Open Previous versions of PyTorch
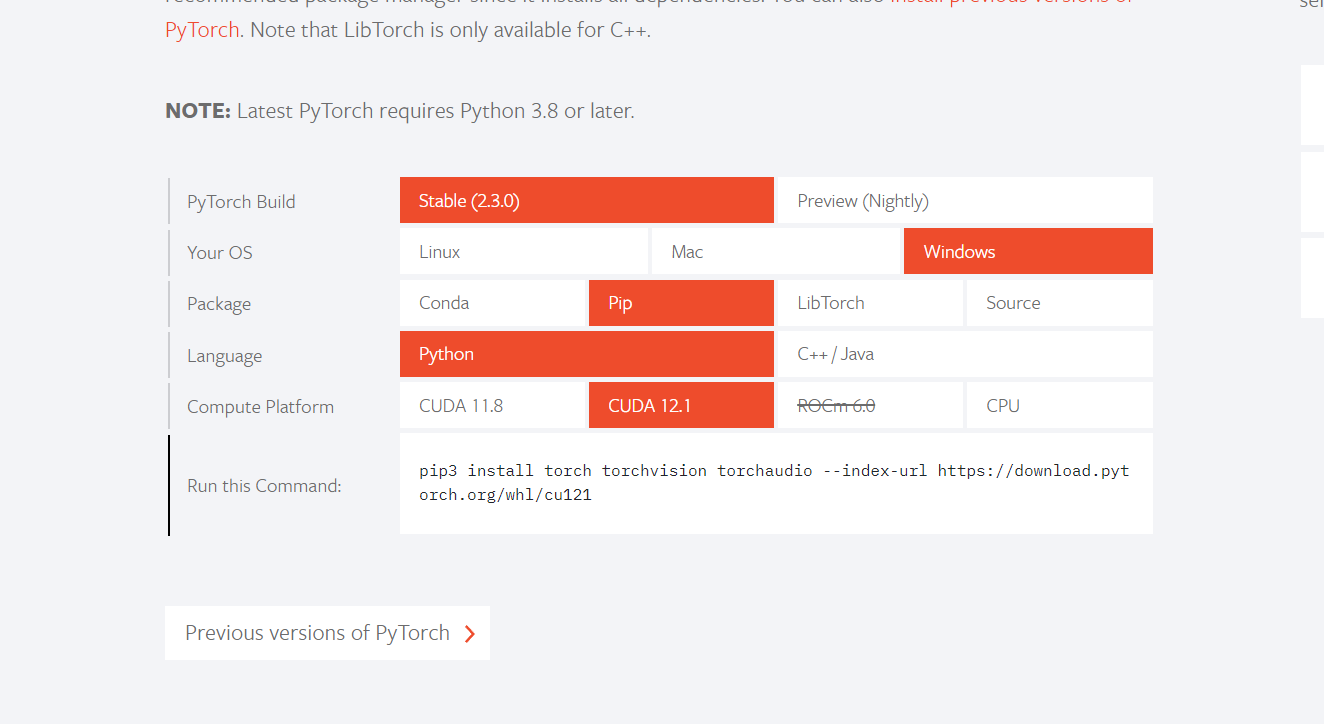 coord(327,633)
